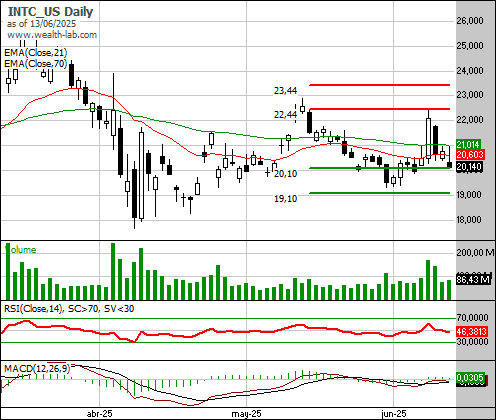Click the MACD(12,26,9) indicator label
The image size is (496, 420).
coord(37,369)
